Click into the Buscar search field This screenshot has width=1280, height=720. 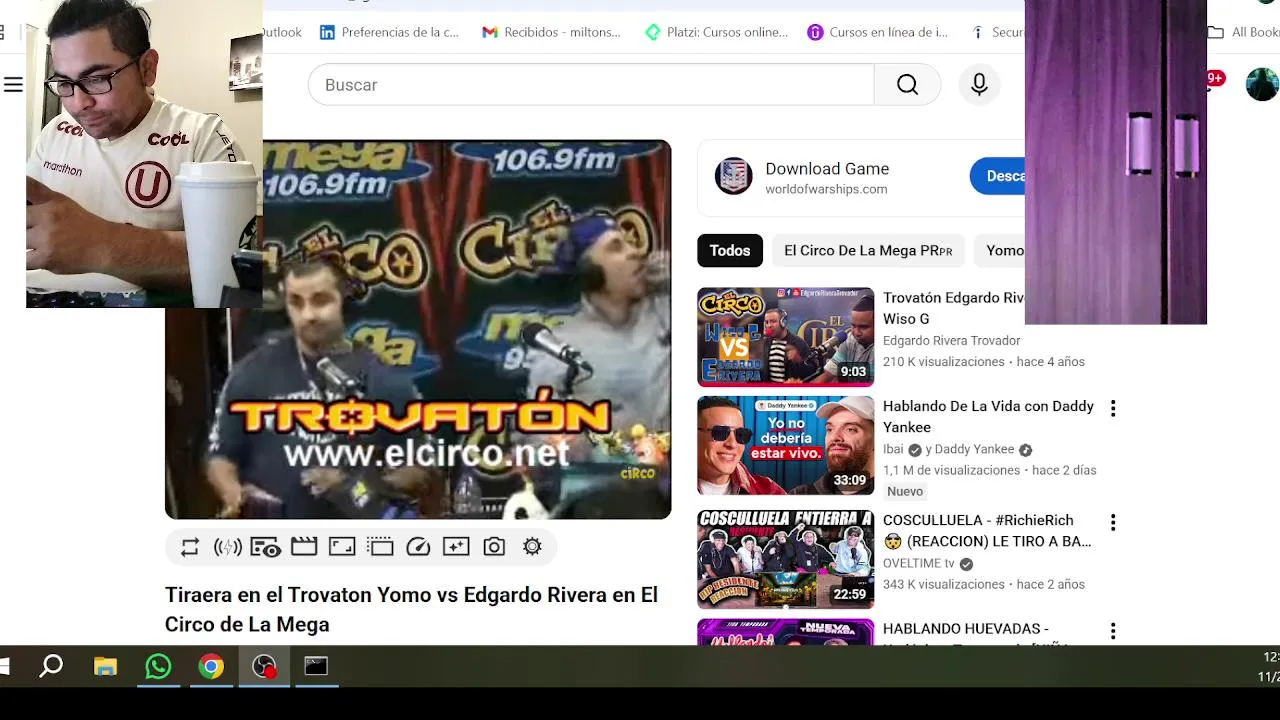[591, 85]
